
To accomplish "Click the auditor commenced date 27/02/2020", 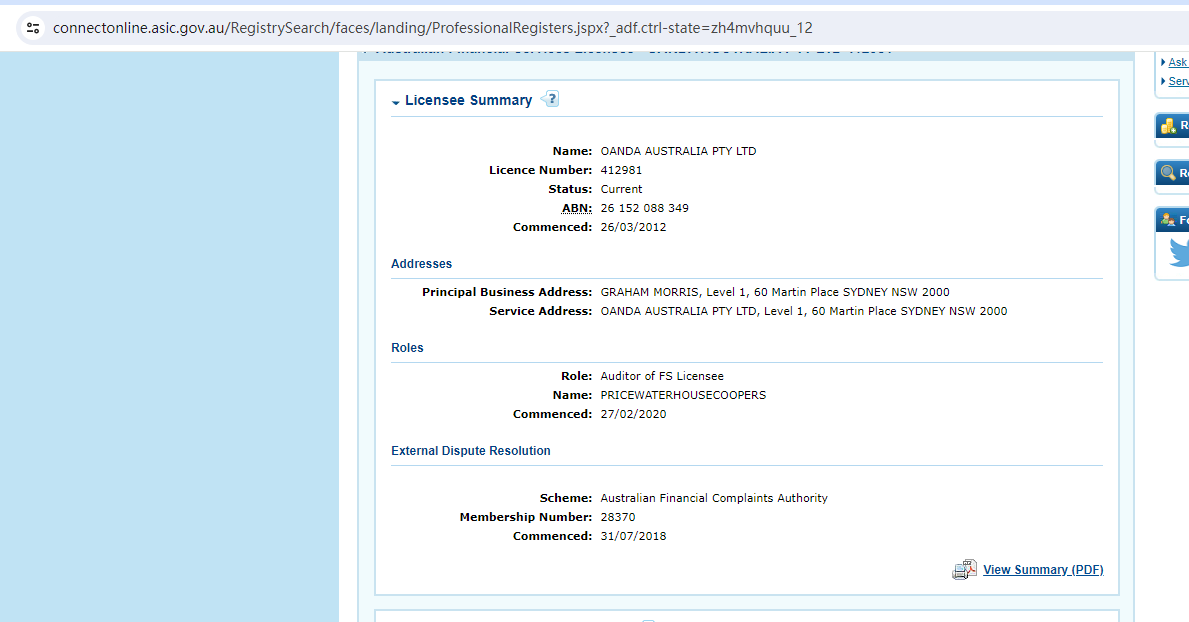I will tap(633, 414).
